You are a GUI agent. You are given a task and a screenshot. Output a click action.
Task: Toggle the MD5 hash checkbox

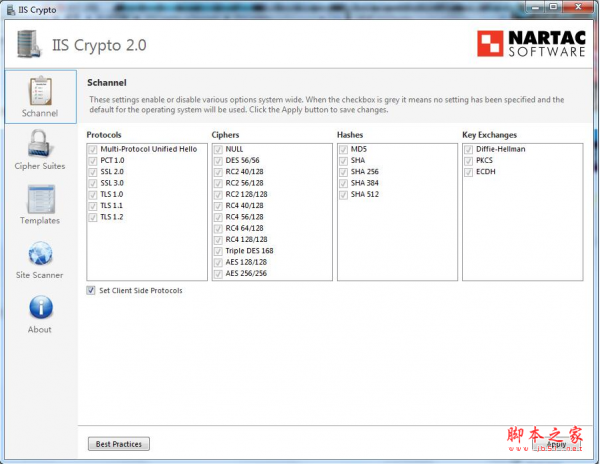343,149
